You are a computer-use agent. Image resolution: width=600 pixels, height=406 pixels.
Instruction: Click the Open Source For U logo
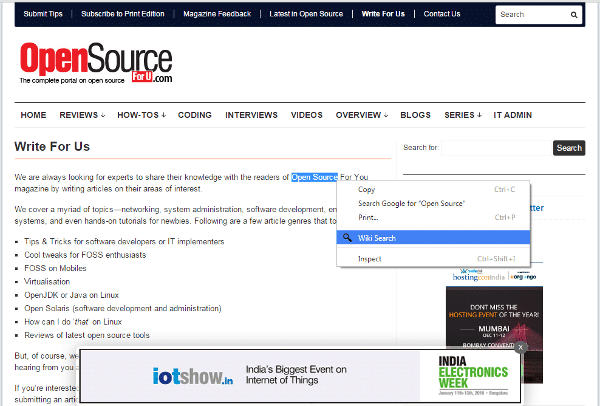coord(96,63)
